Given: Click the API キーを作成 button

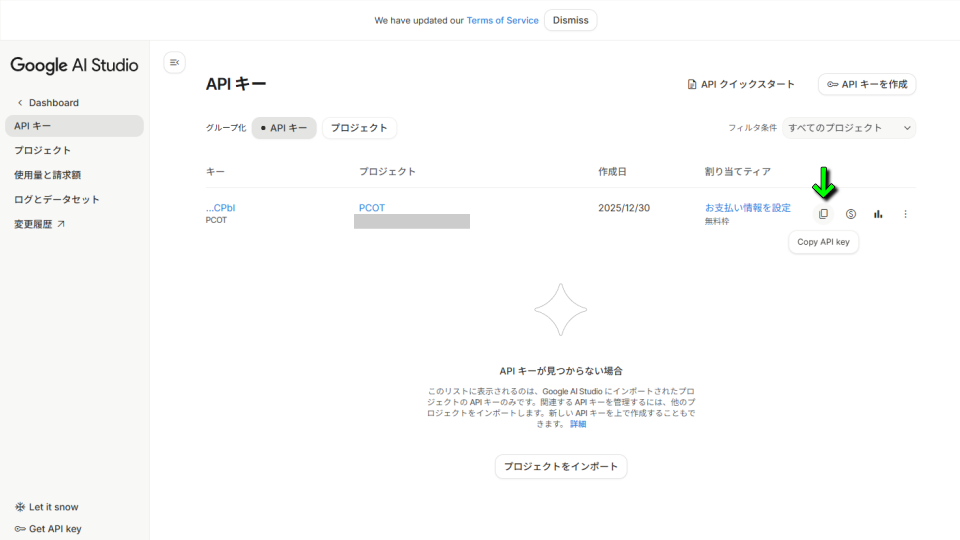Looking at the screenshot, I should point(866,85).
